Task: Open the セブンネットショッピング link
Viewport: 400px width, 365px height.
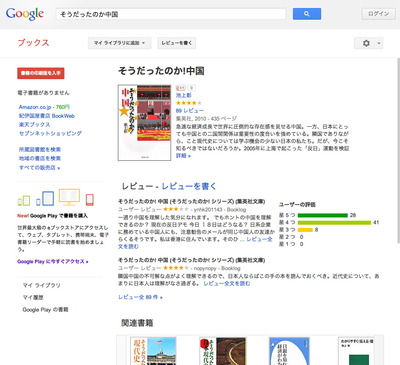Action: point(50,133)
